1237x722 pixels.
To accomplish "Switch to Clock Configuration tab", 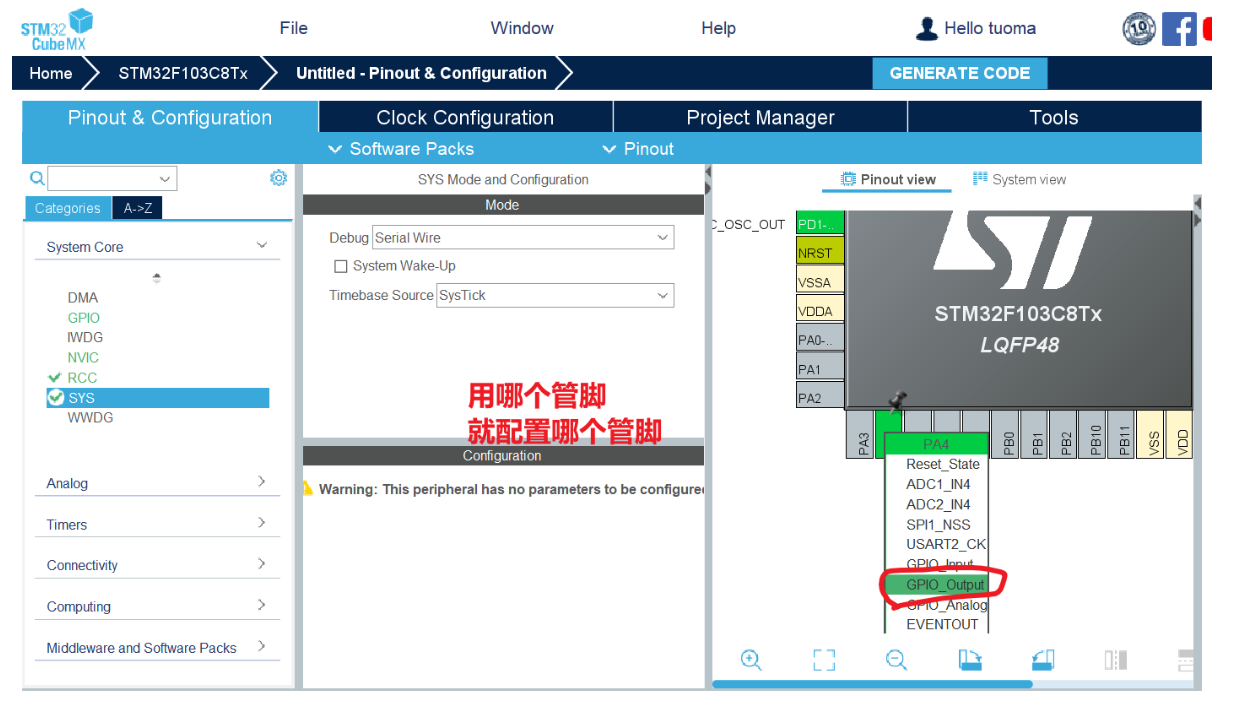I will coord(465,118).
